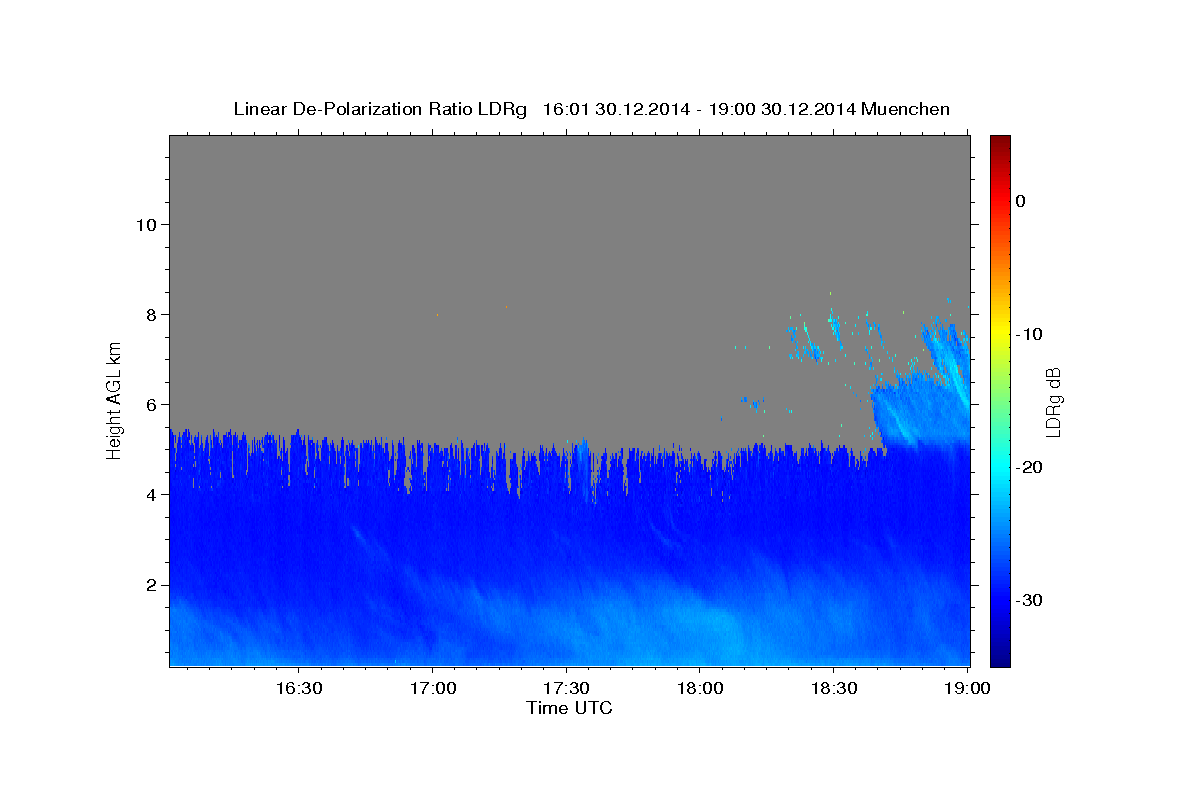Click the LDRg dB colorbar title
Image resolution: width=1200 pixels, height=800 pixels.
pos(1053,401)
